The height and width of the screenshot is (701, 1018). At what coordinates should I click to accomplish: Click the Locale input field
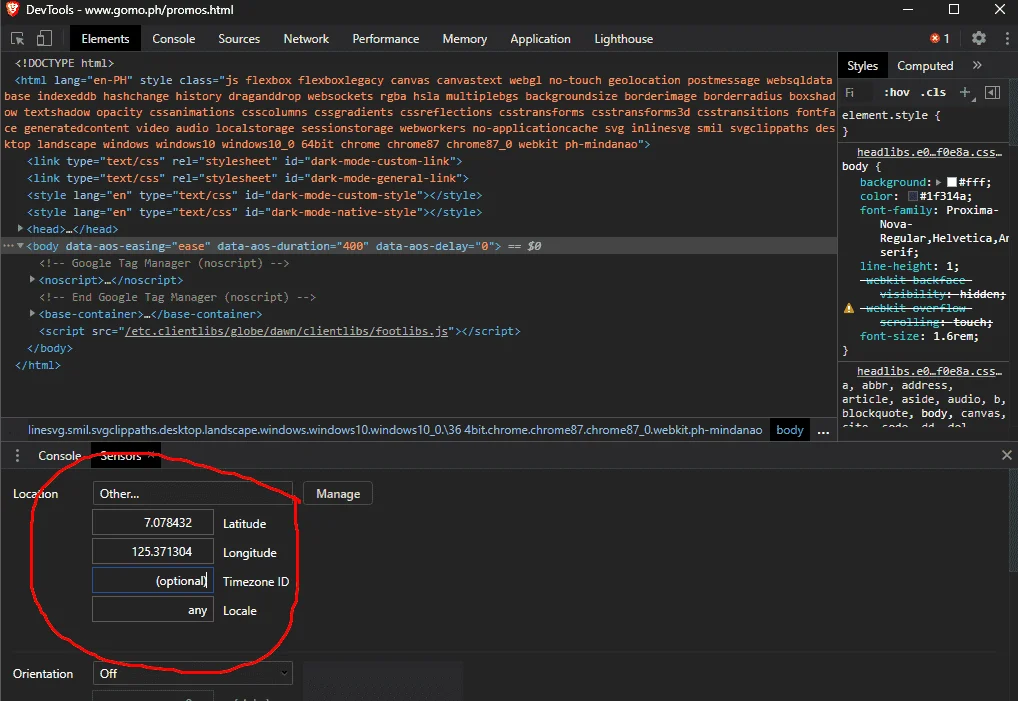click(153, 610)
